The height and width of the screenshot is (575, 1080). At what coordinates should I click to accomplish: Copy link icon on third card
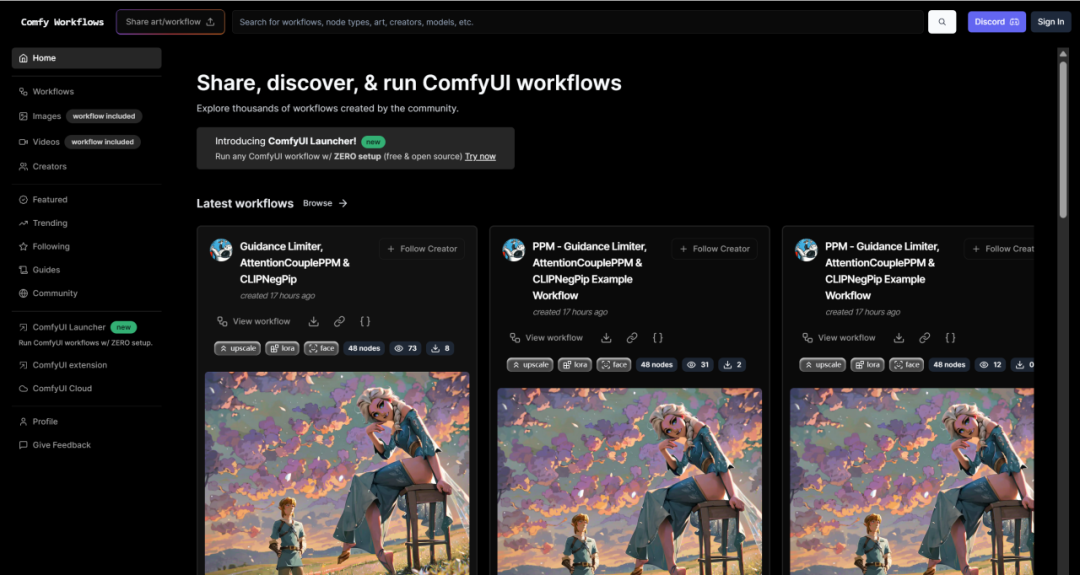point(925,337)
